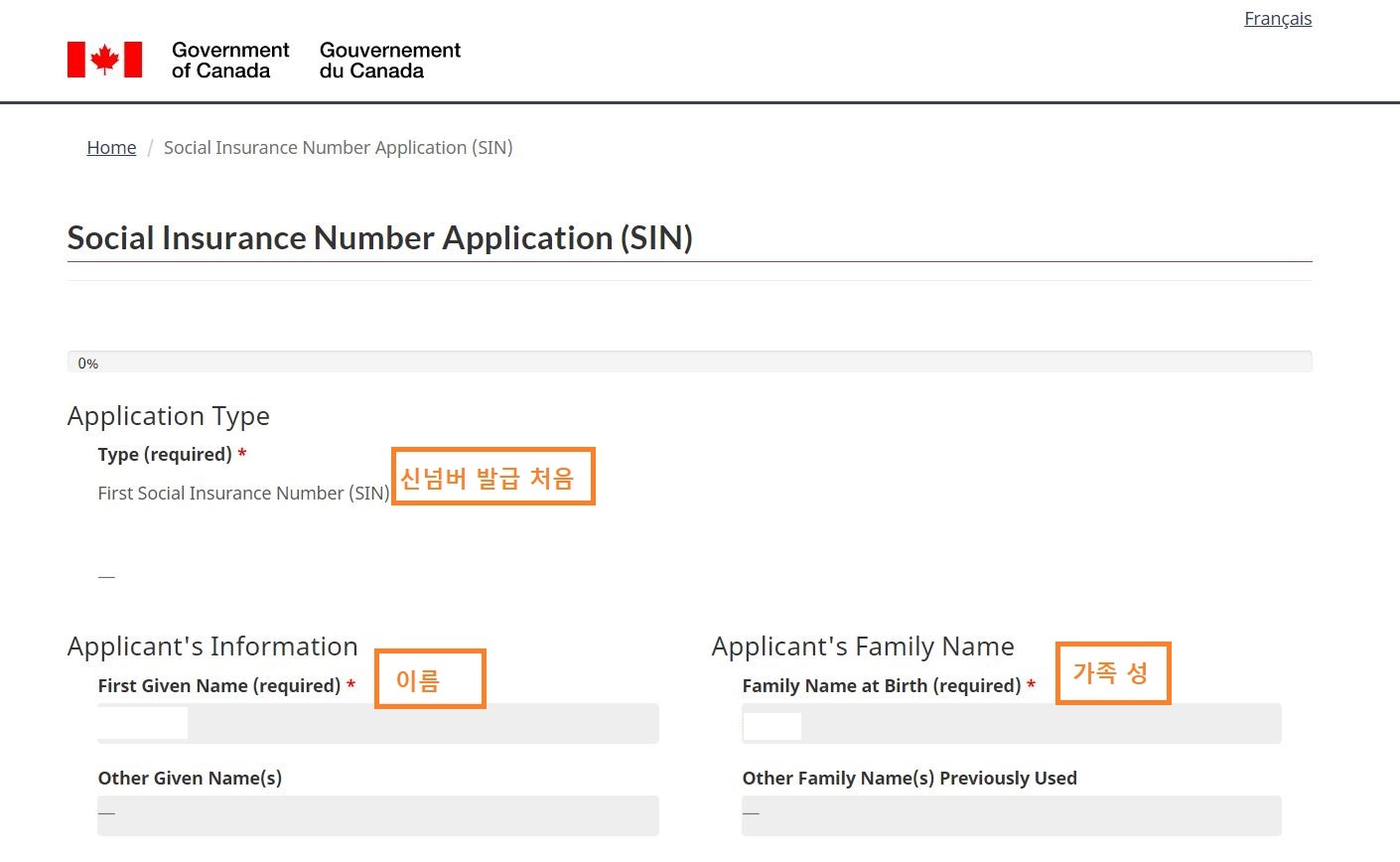This screenshot has width=1400, height=862.
Task: Switch language via Français link
Action: pos(1278,19)
